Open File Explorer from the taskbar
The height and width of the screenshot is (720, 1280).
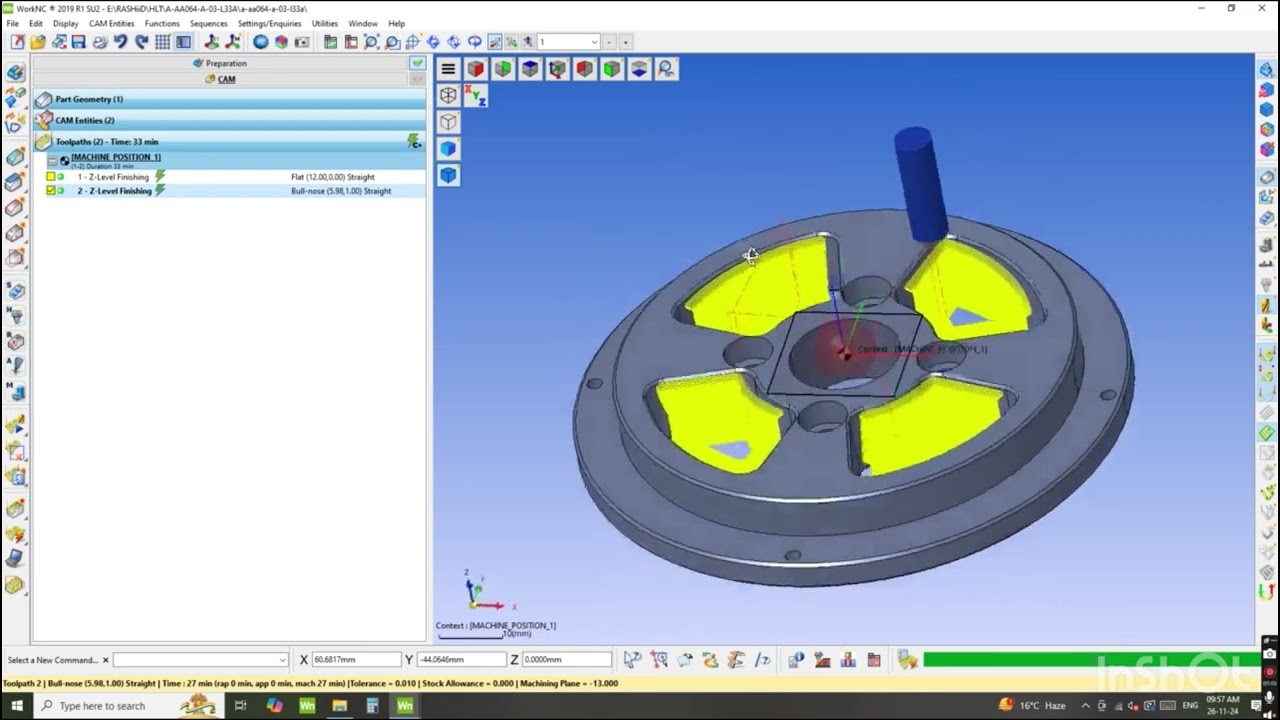(x=339, y=706)
